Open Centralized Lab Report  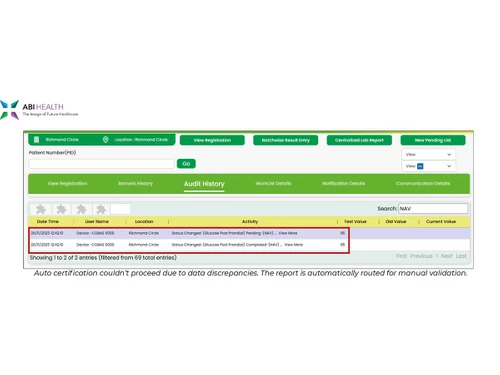359,140
